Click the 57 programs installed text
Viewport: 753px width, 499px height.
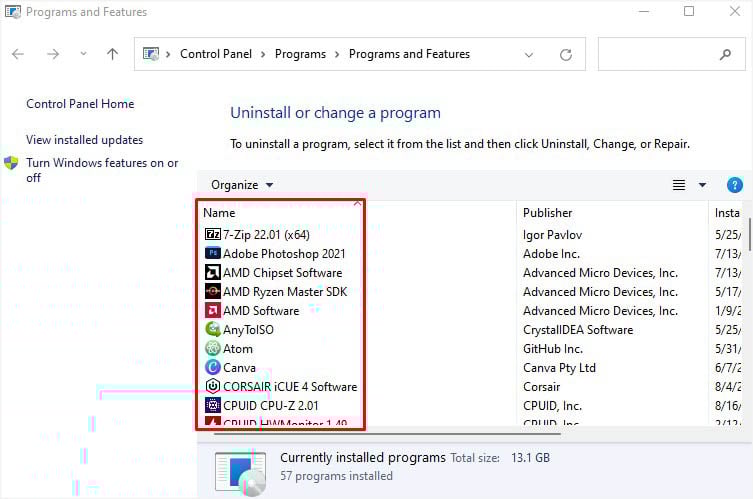point(336,475)
